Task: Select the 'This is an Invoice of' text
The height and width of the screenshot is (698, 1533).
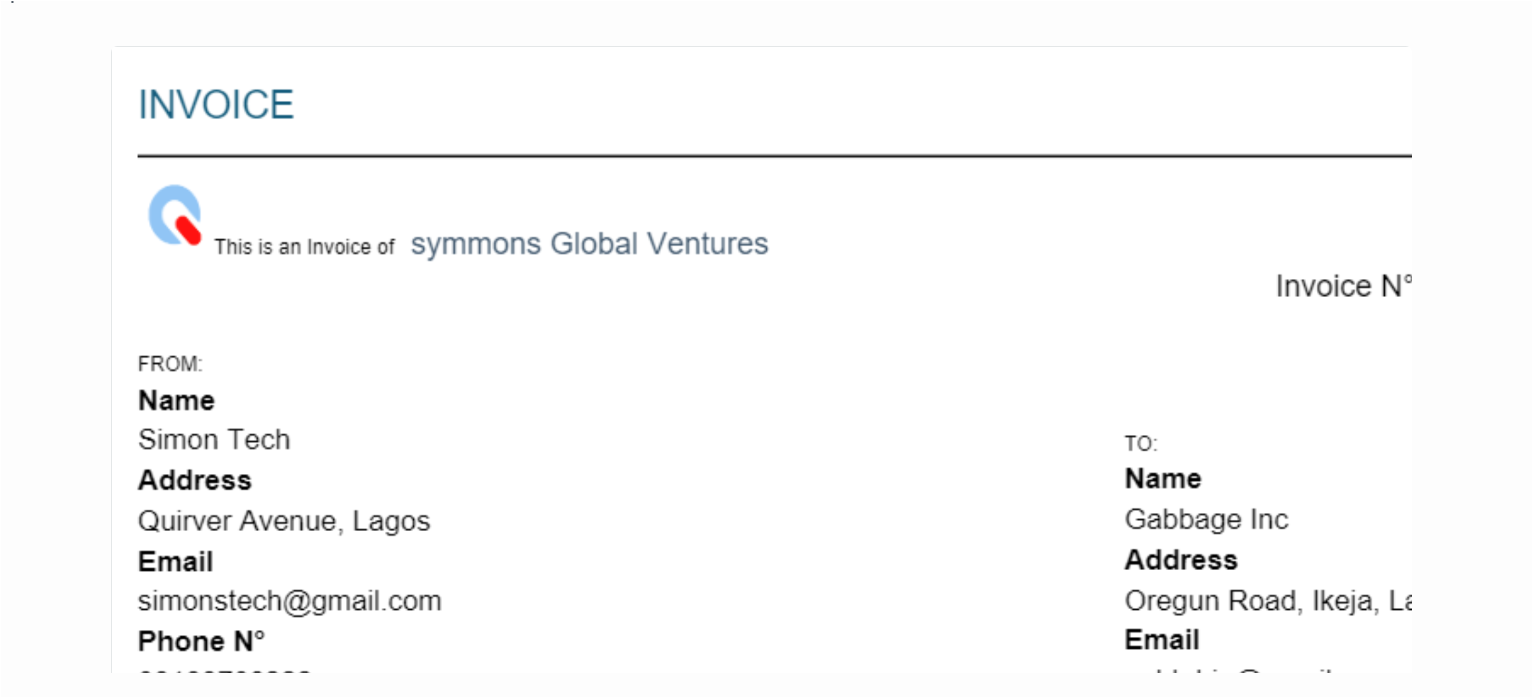Action: [304, 247]
